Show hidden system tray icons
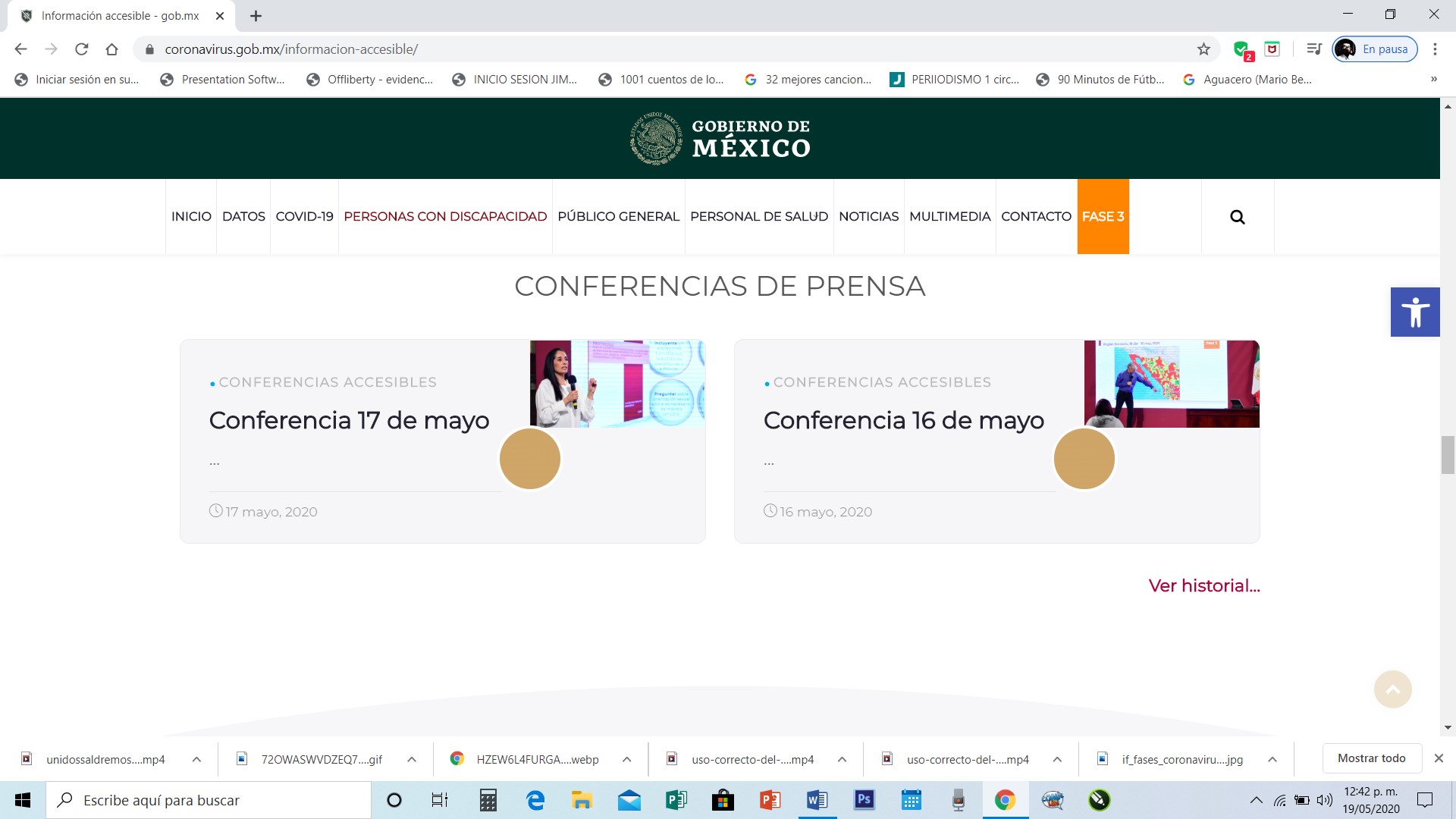Viewport: 1456px width, 819px height. point(1257,800)
